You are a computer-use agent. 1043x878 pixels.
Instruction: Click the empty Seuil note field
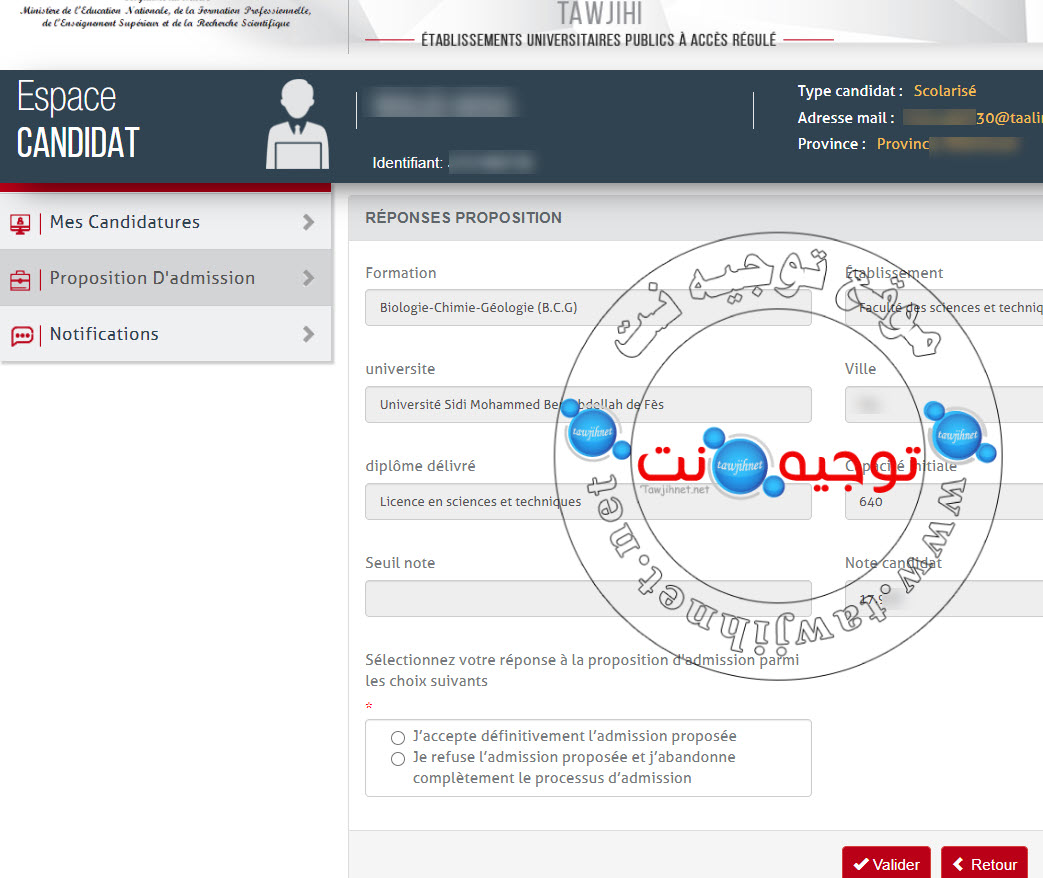(x=588, y=598)
